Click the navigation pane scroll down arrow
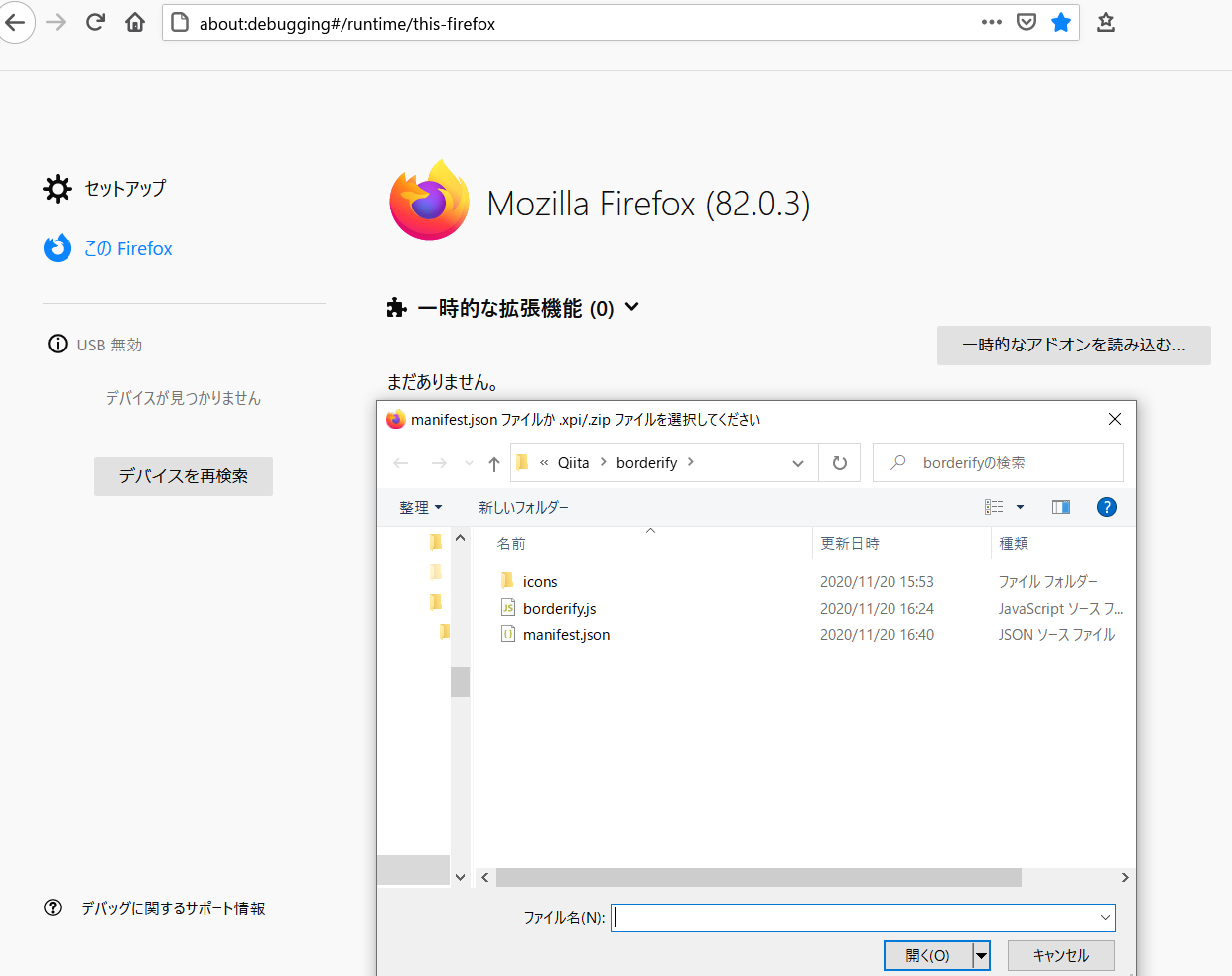This screenshot has width=1232, height=976. 460,877
